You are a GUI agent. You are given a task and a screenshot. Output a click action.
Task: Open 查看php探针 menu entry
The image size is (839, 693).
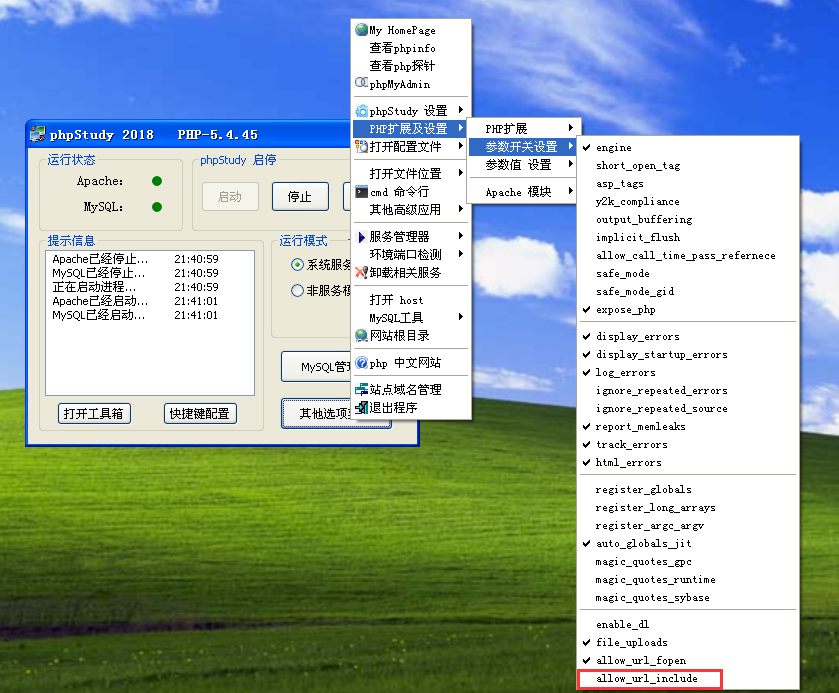point(411,66)
